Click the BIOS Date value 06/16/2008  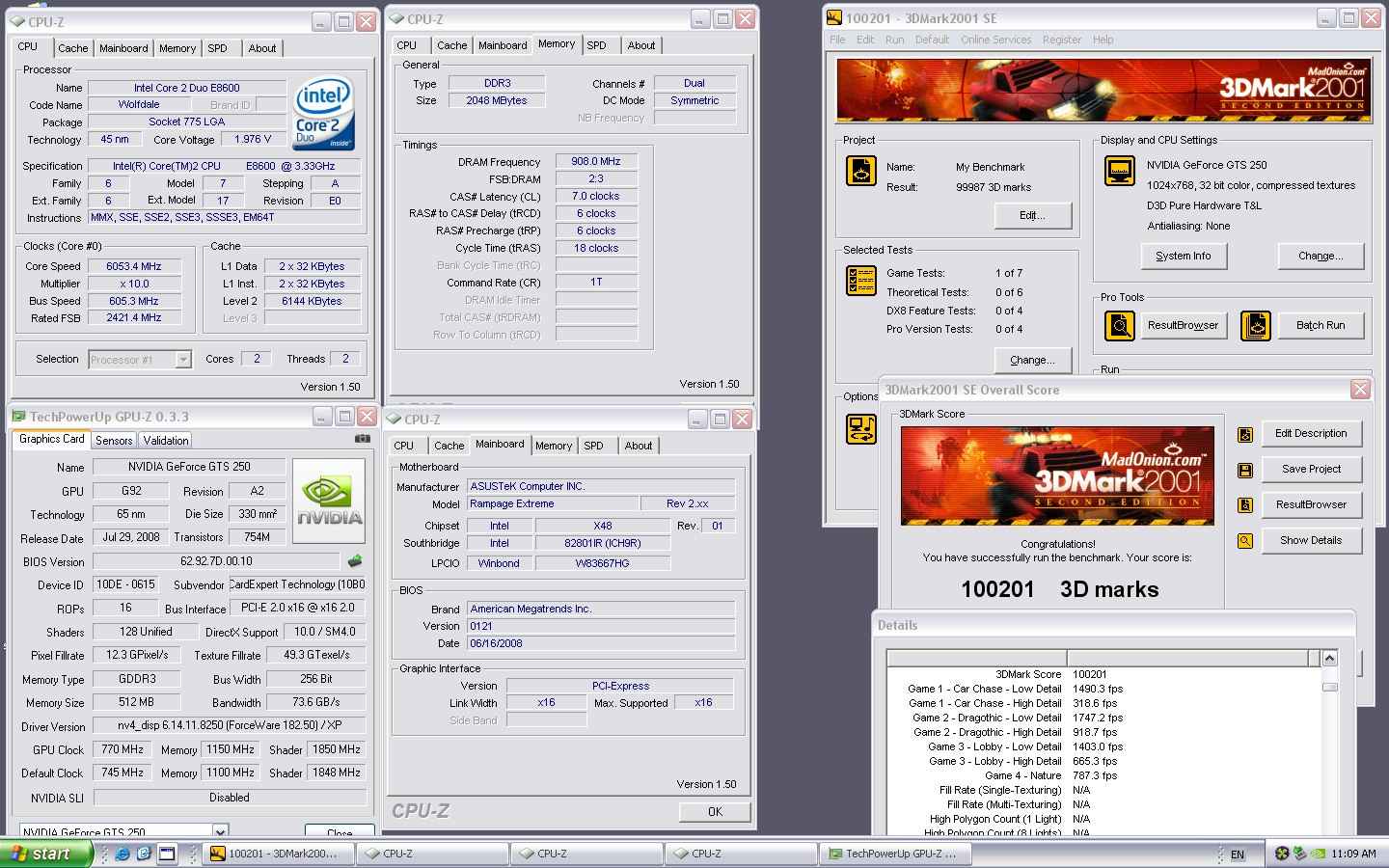[600, 643]
